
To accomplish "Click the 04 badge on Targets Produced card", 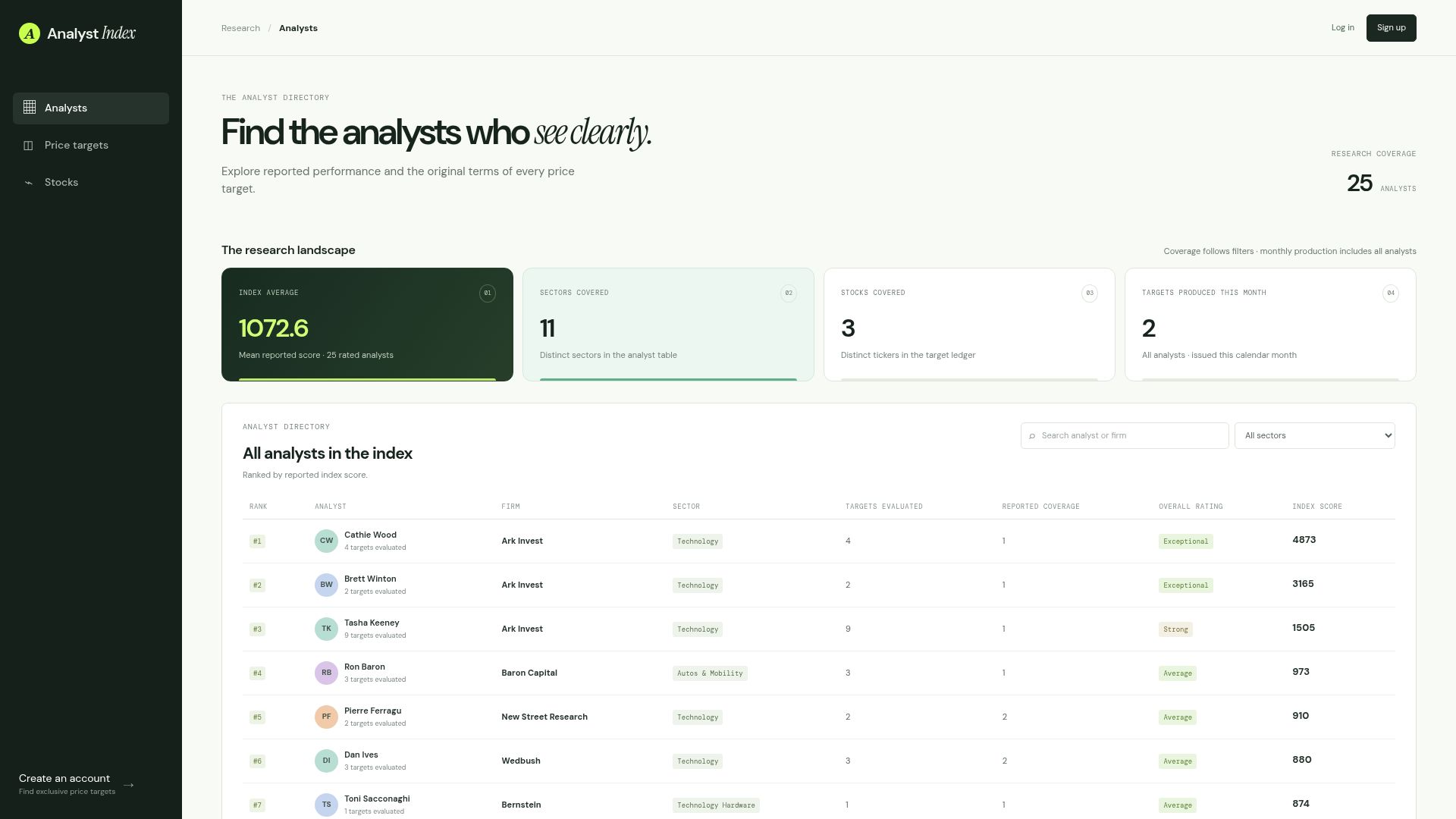I will pyautogui.click(x=1391, y=293).
